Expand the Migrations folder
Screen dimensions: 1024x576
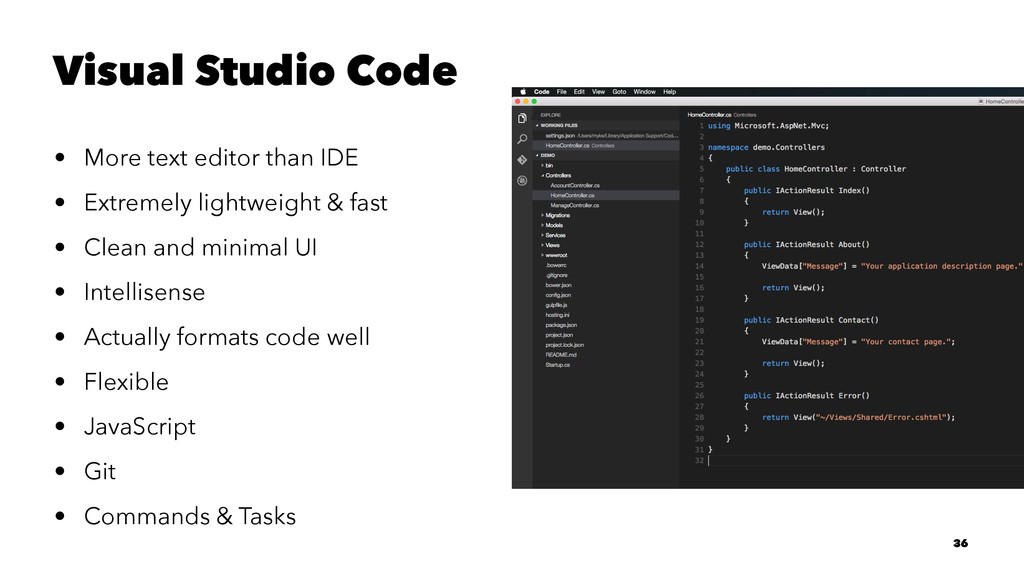pyautogui.click(x=542, y=216)
